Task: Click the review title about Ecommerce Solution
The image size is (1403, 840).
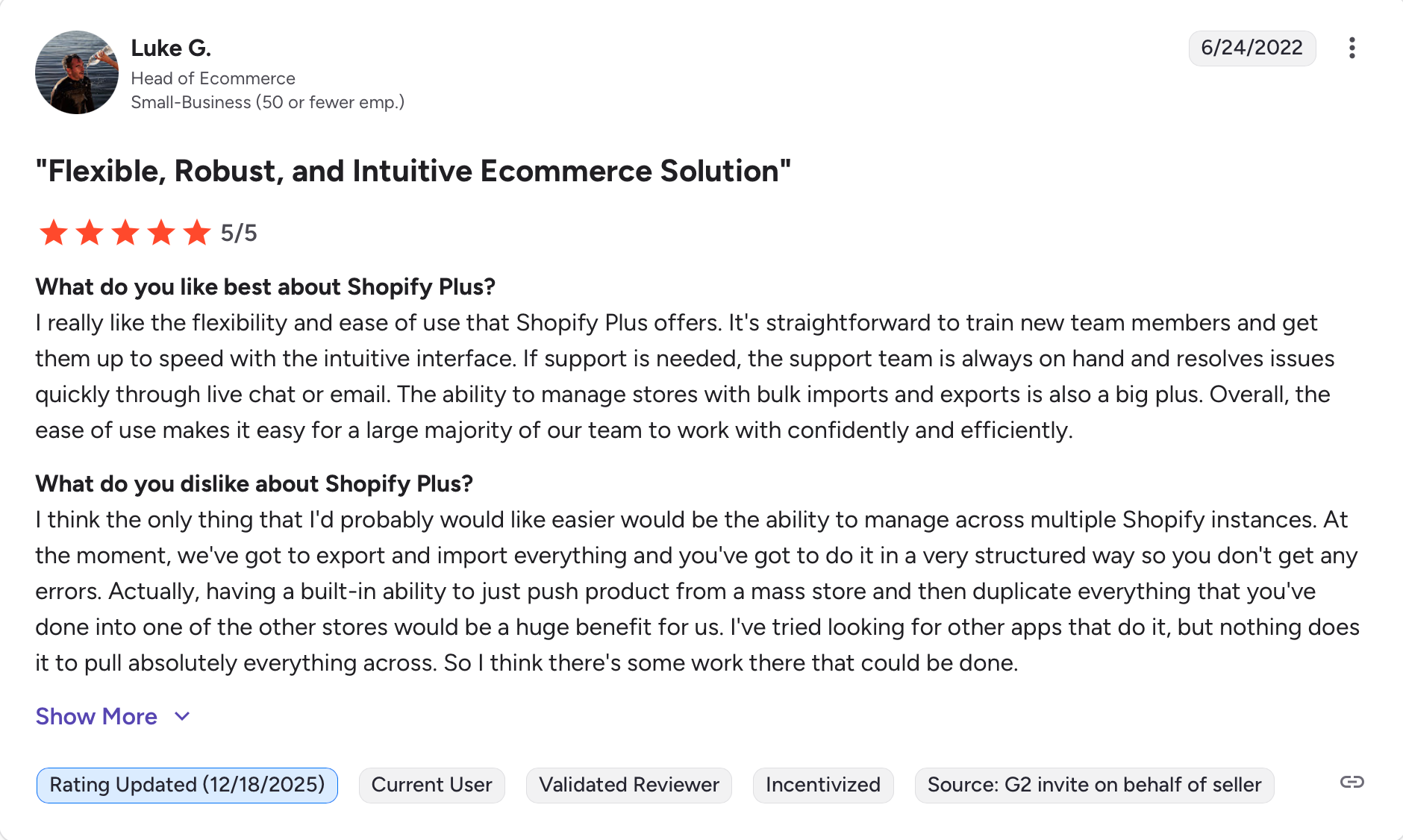Action: 413,171
